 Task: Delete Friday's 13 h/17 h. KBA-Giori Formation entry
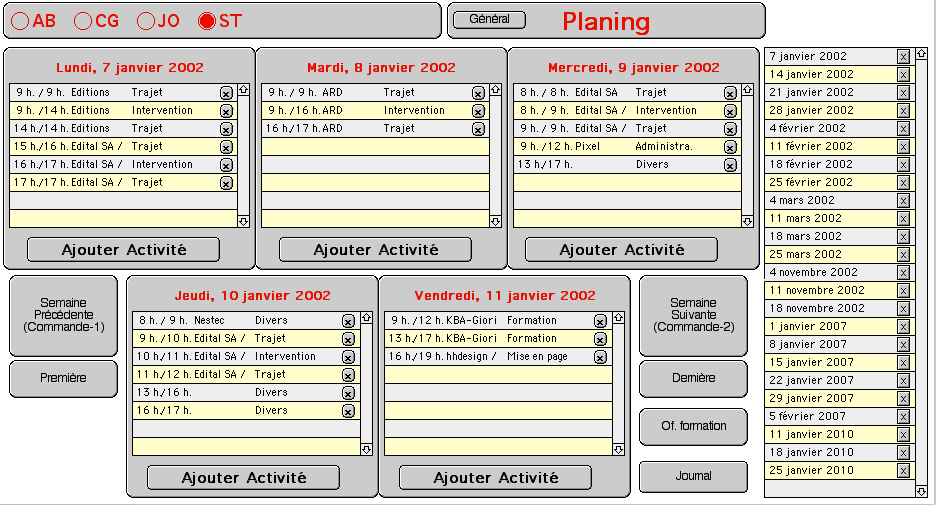601,339
